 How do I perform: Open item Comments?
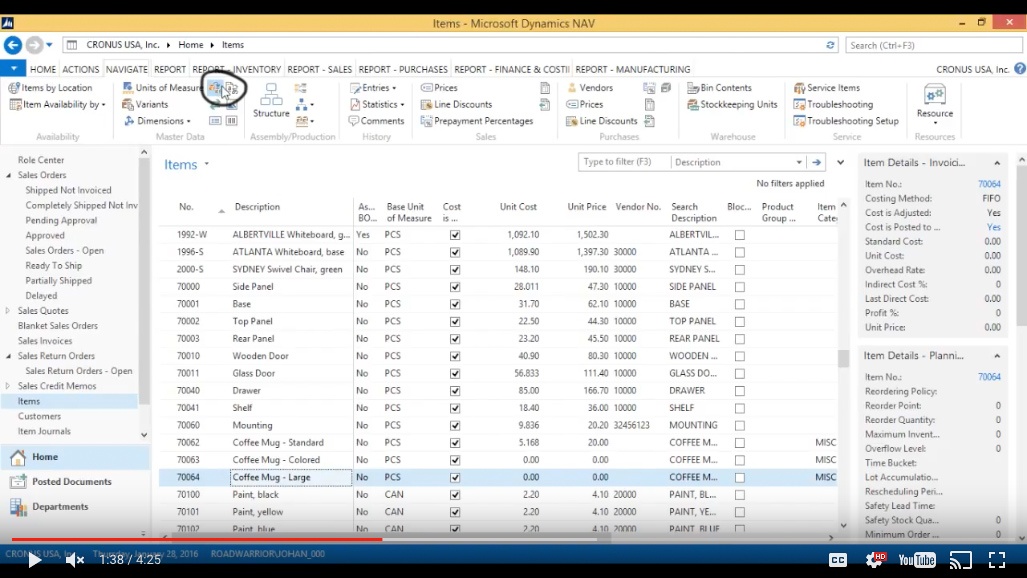(x=377, y=121)
